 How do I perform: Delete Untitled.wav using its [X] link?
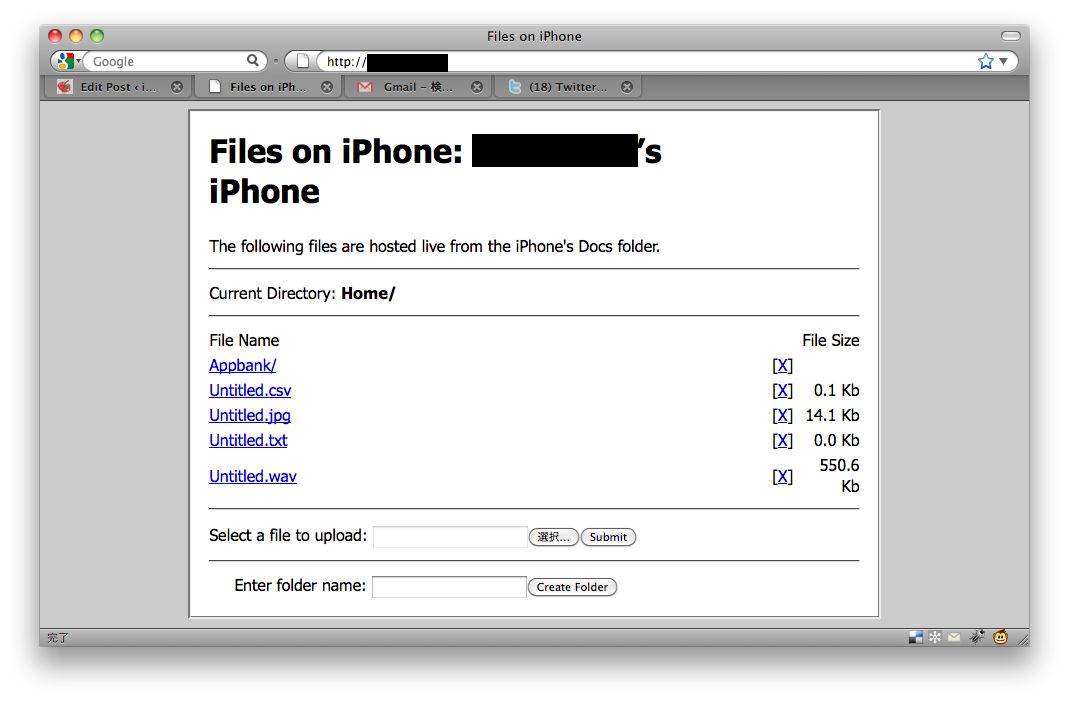click(x=783, y=477)
